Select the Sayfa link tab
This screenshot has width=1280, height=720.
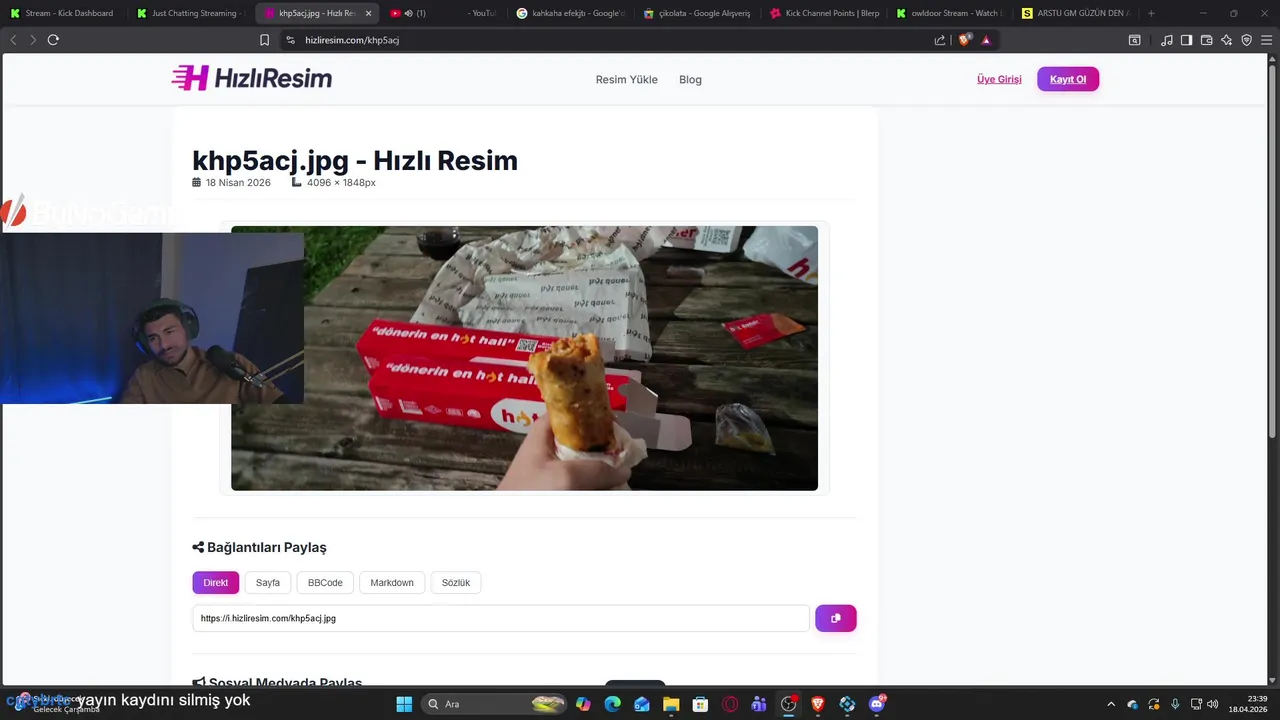click(x=268, y=583)
